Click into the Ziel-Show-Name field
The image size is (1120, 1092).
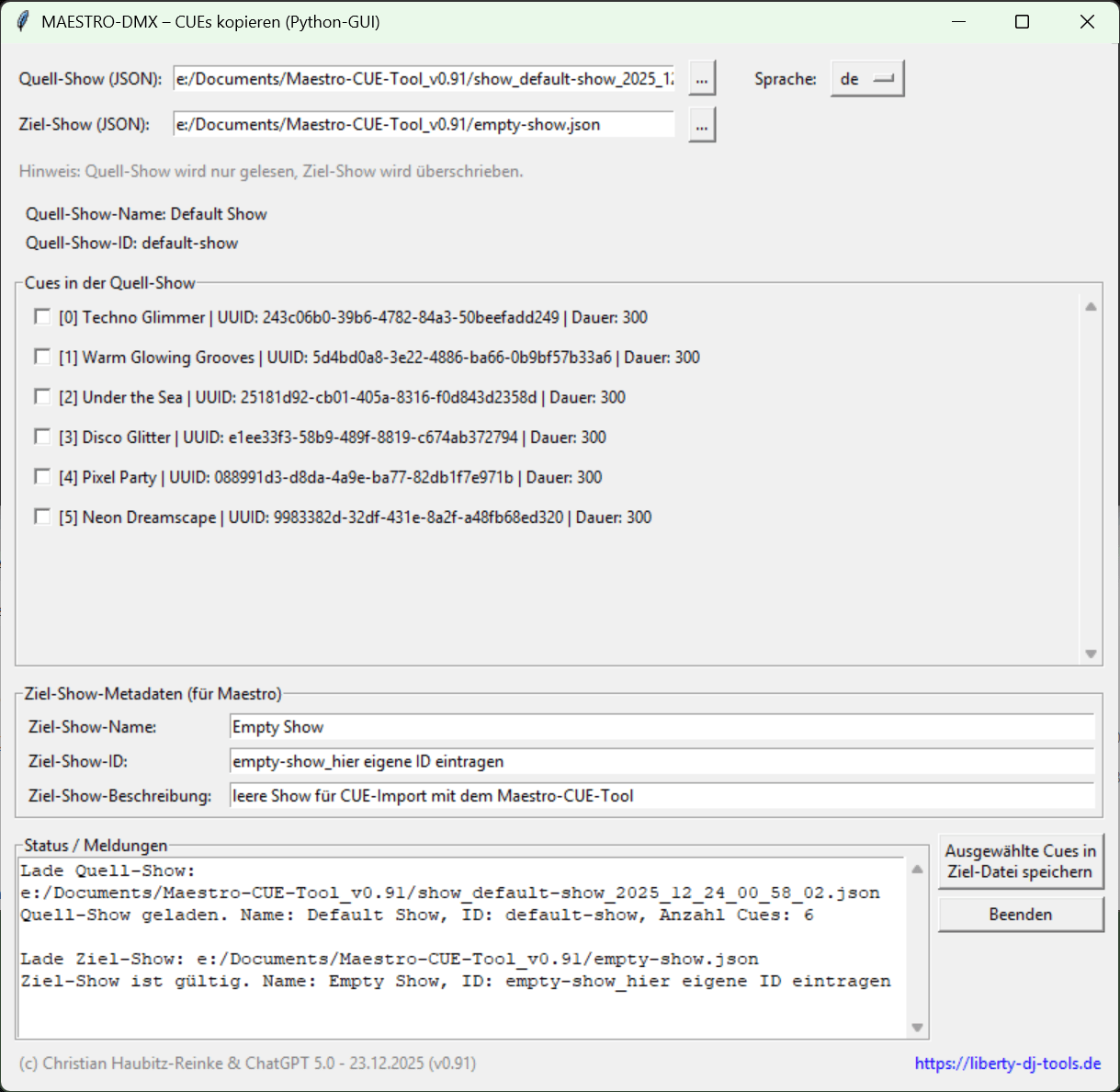[662, 727]
